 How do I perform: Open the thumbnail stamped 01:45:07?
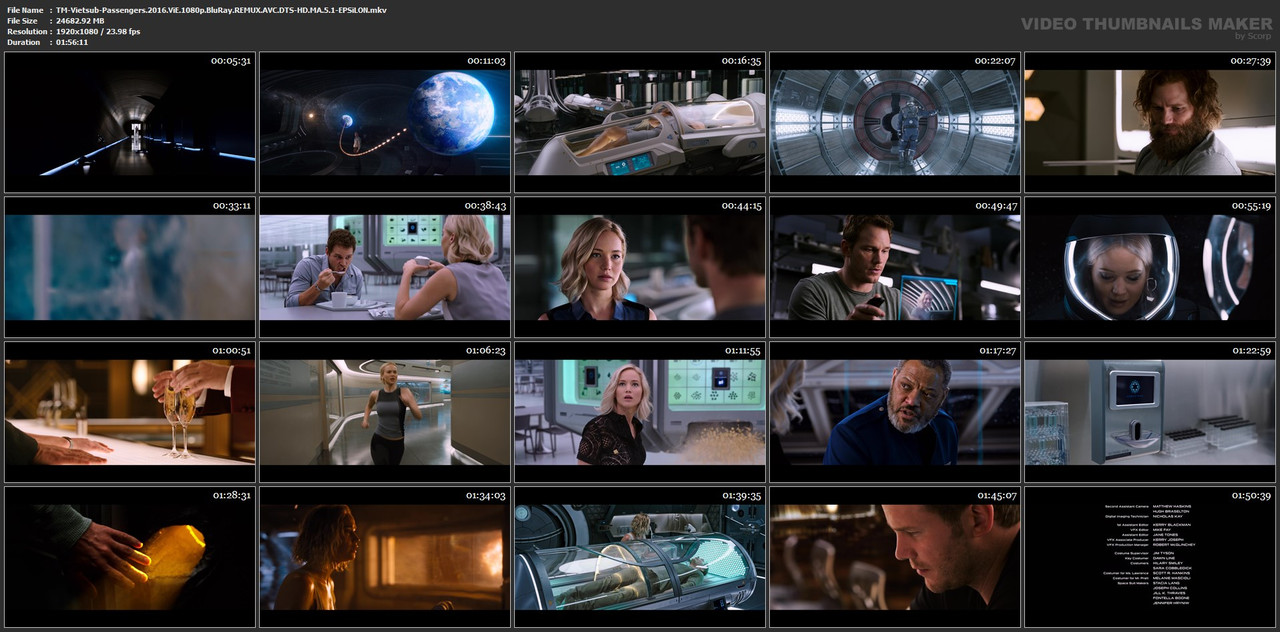[895, 557]
